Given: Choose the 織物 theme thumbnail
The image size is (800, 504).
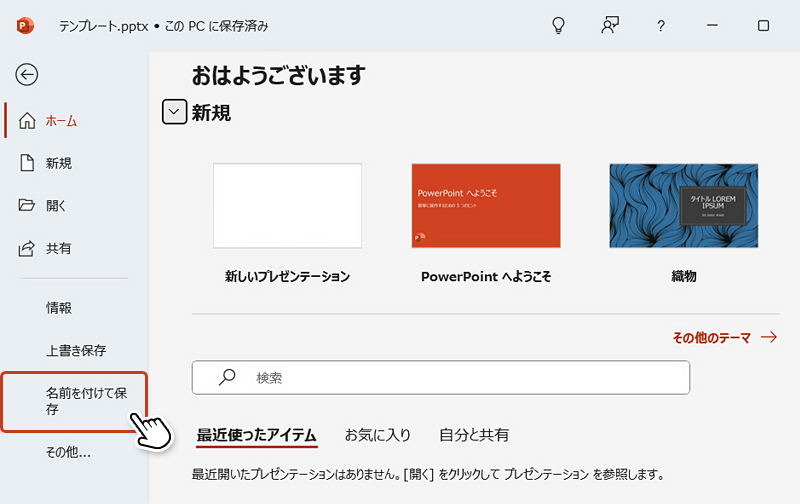Looking at the screenshot, I should click(x=684, y=206).
